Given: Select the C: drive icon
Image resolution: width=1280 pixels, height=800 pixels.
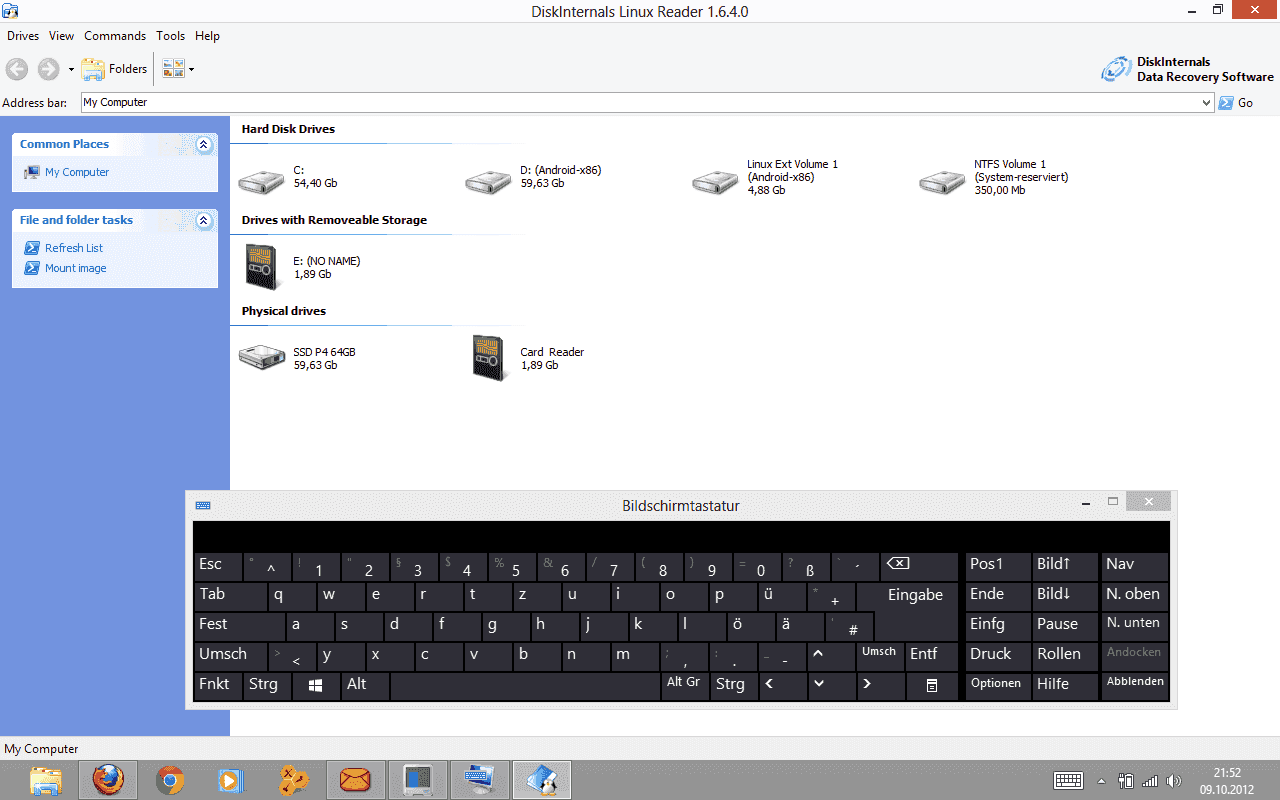Looking at the screenshot, I should click(x=262, y=181).
